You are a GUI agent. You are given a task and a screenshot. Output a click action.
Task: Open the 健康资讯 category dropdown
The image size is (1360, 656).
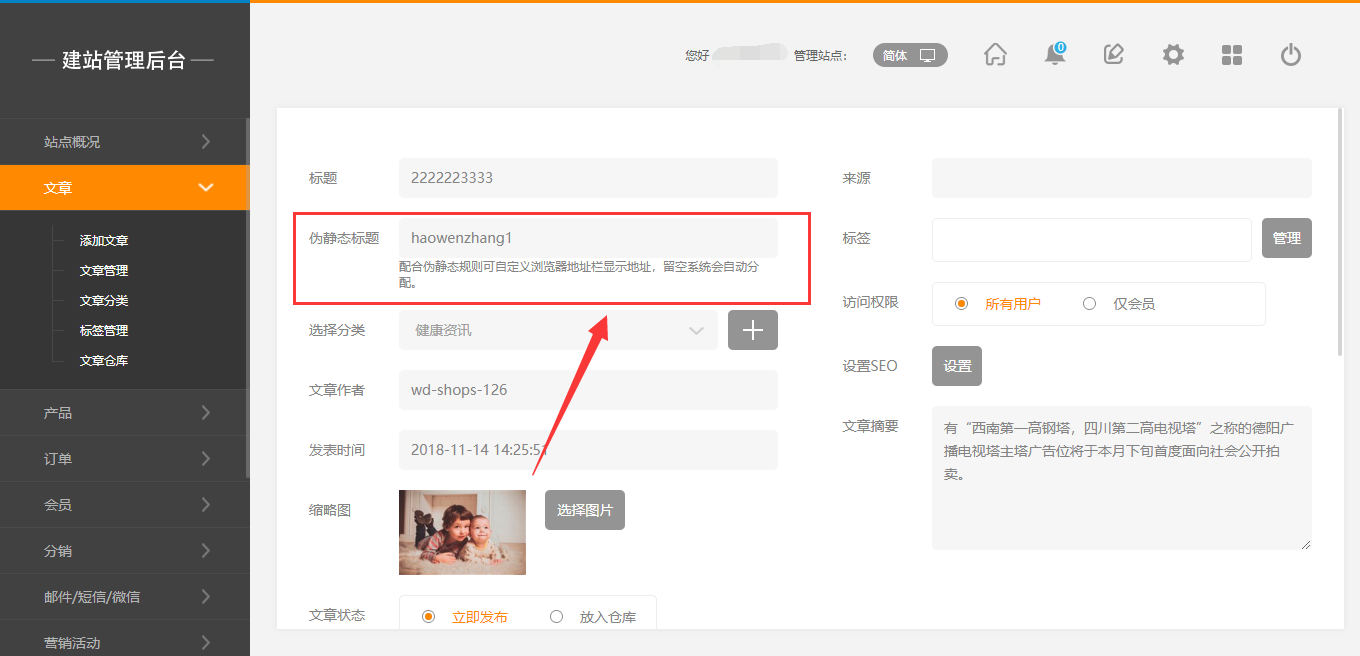558,330
